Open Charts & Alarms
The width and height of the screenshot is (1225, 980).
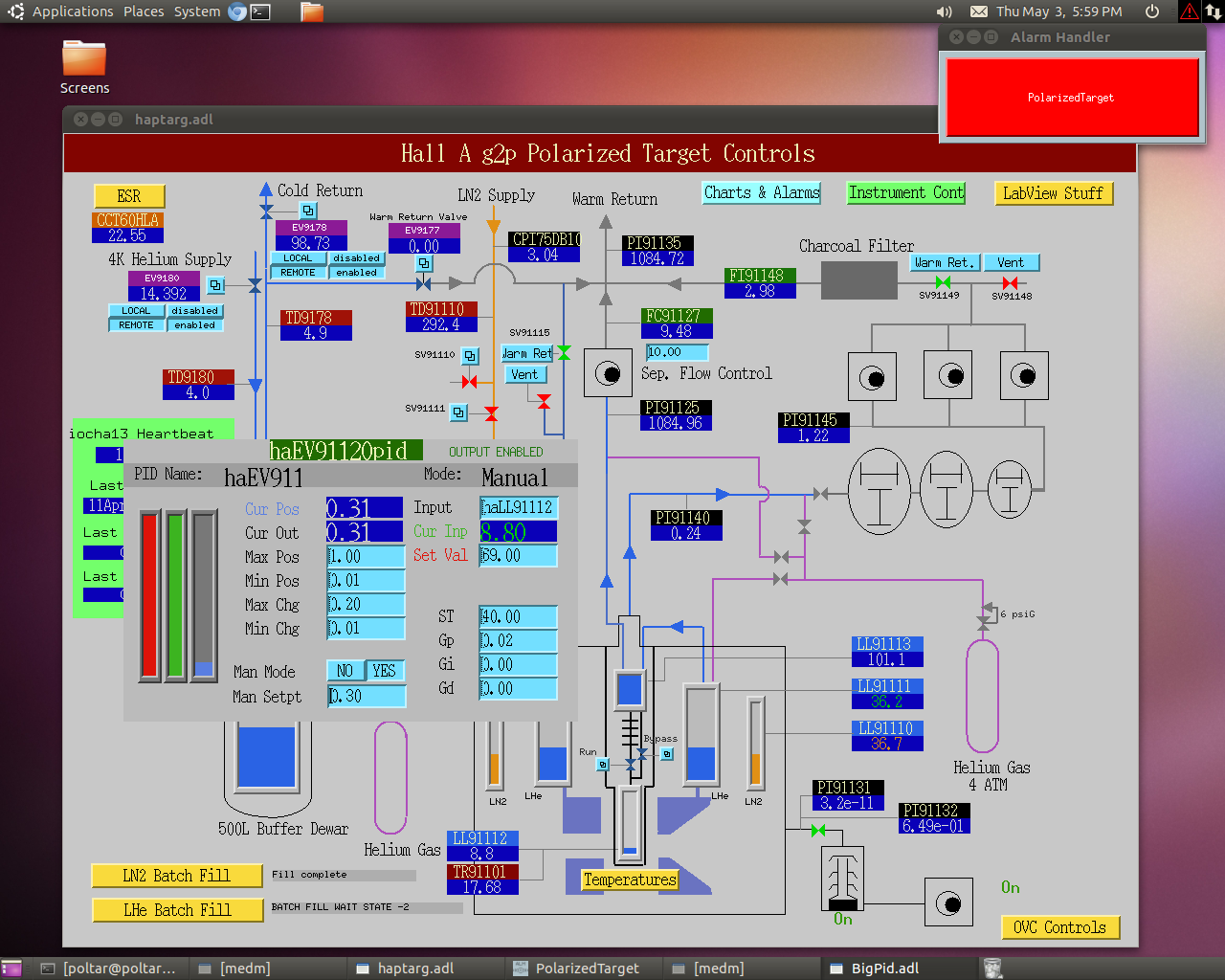click(762, 192)
